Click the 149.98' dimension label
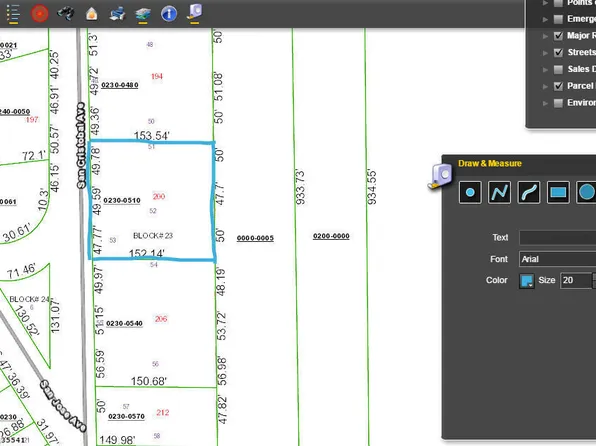The width and height of the screenshot is (596, 446). [117, 440]
